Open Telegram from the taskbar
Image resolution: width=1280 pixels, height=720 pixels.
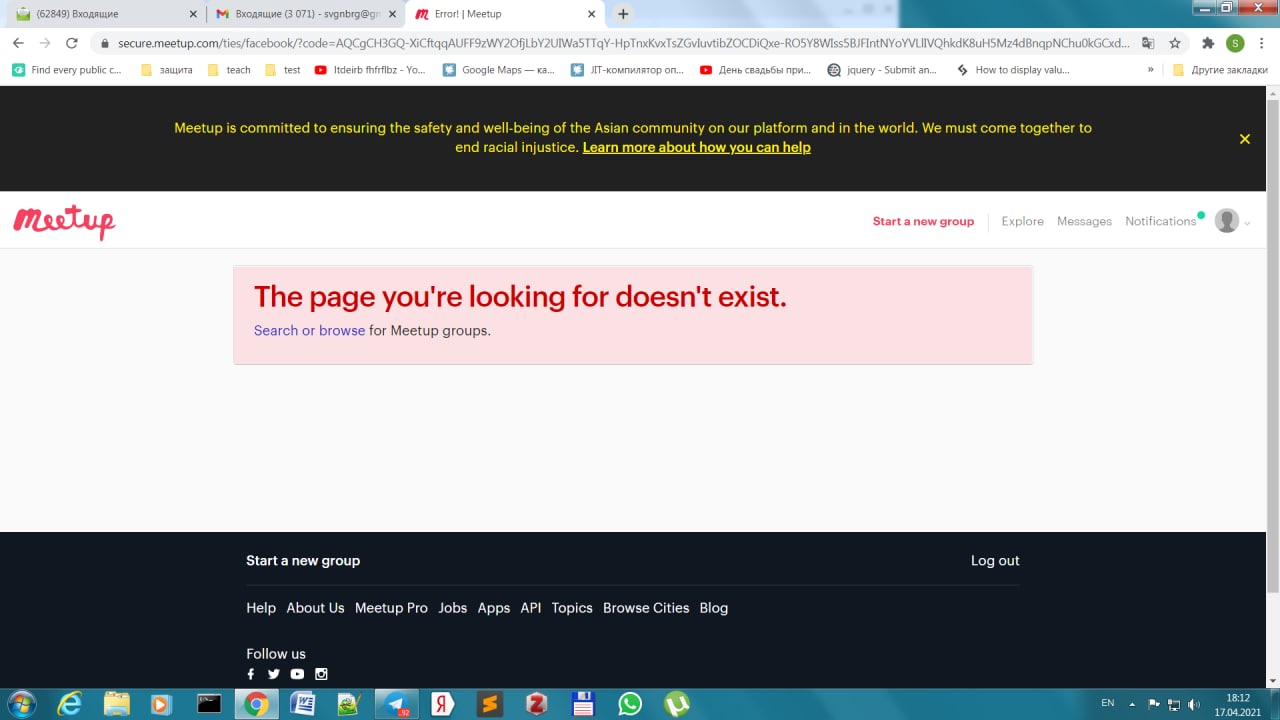(397, 704)
